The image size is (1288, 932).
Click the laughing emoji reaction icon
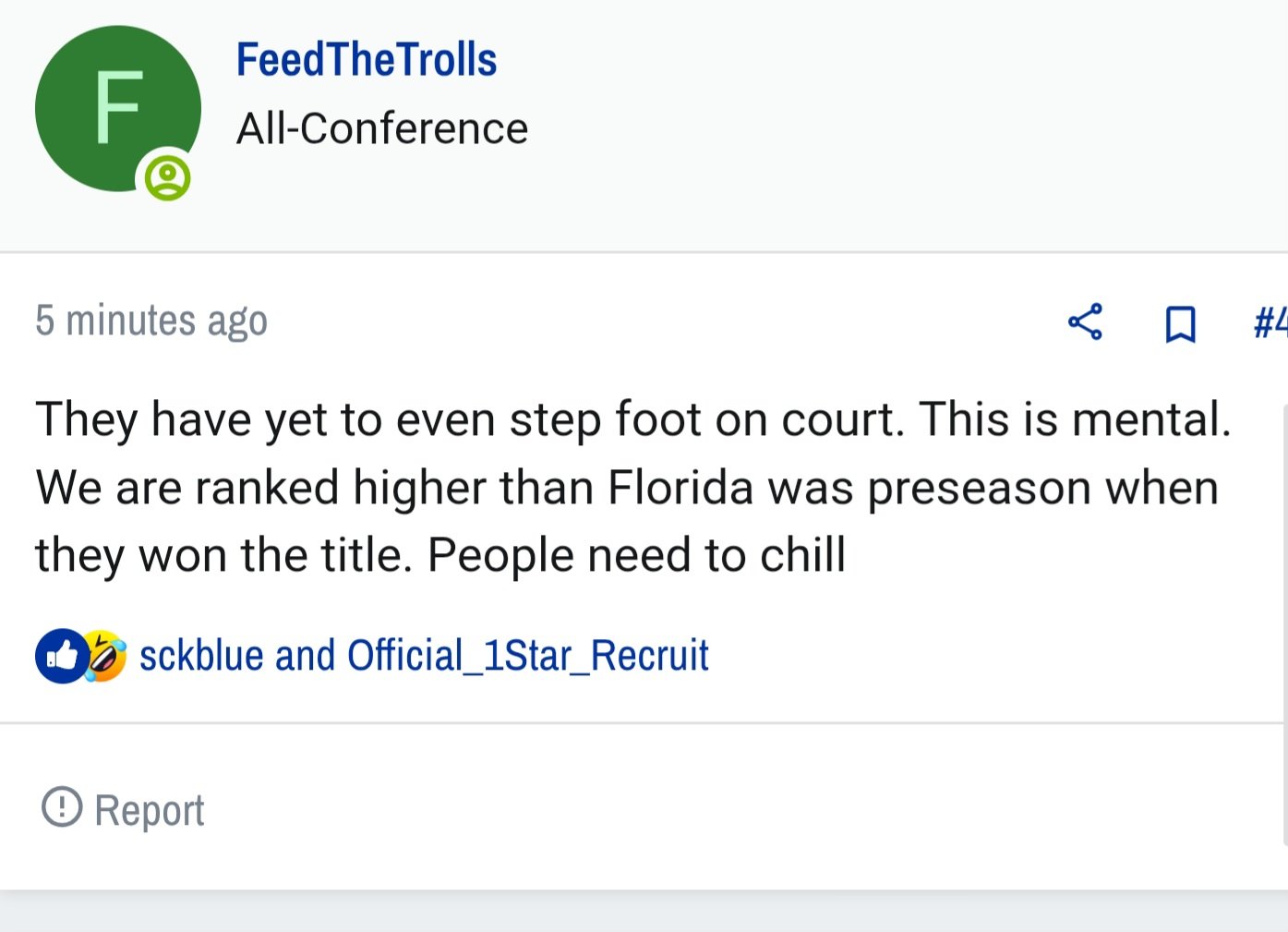[105, 656]
